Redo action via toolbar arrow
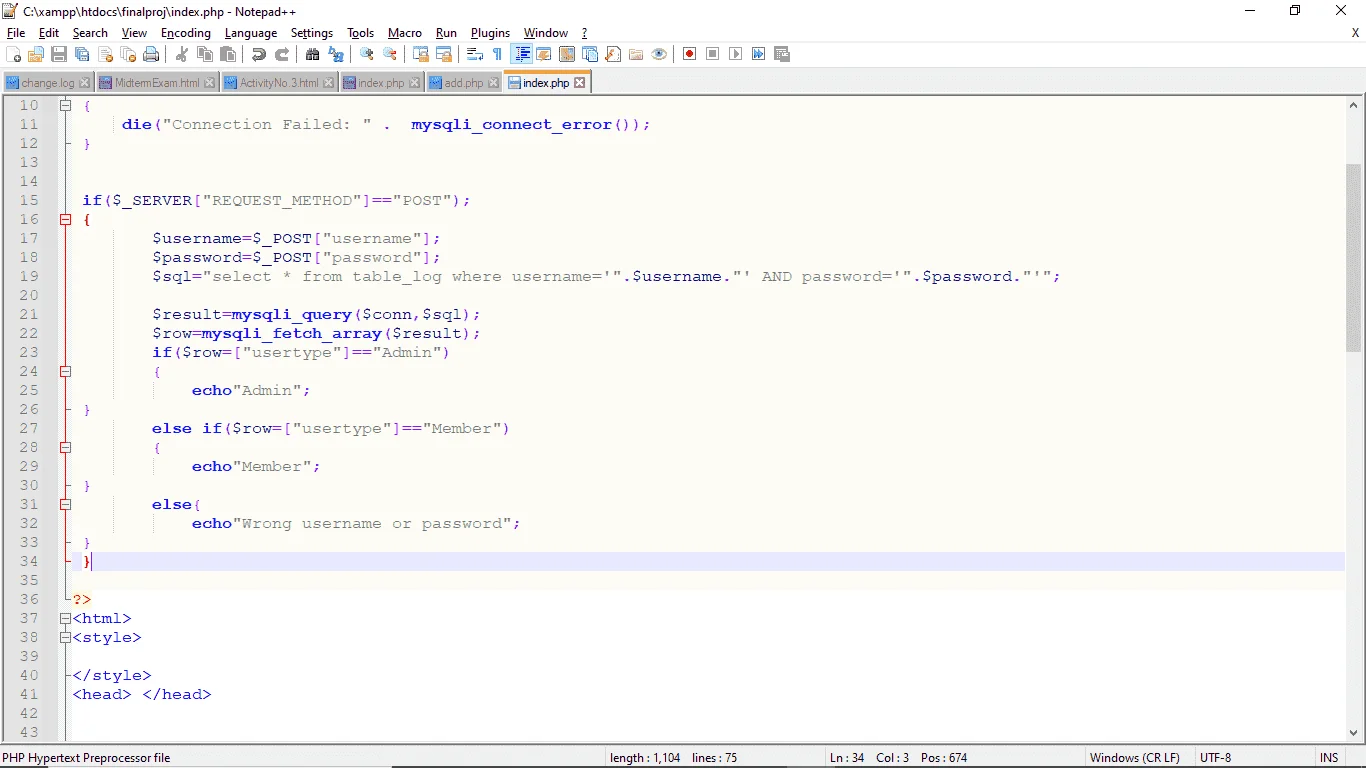 pyautogui.click(x=282, y=54)
